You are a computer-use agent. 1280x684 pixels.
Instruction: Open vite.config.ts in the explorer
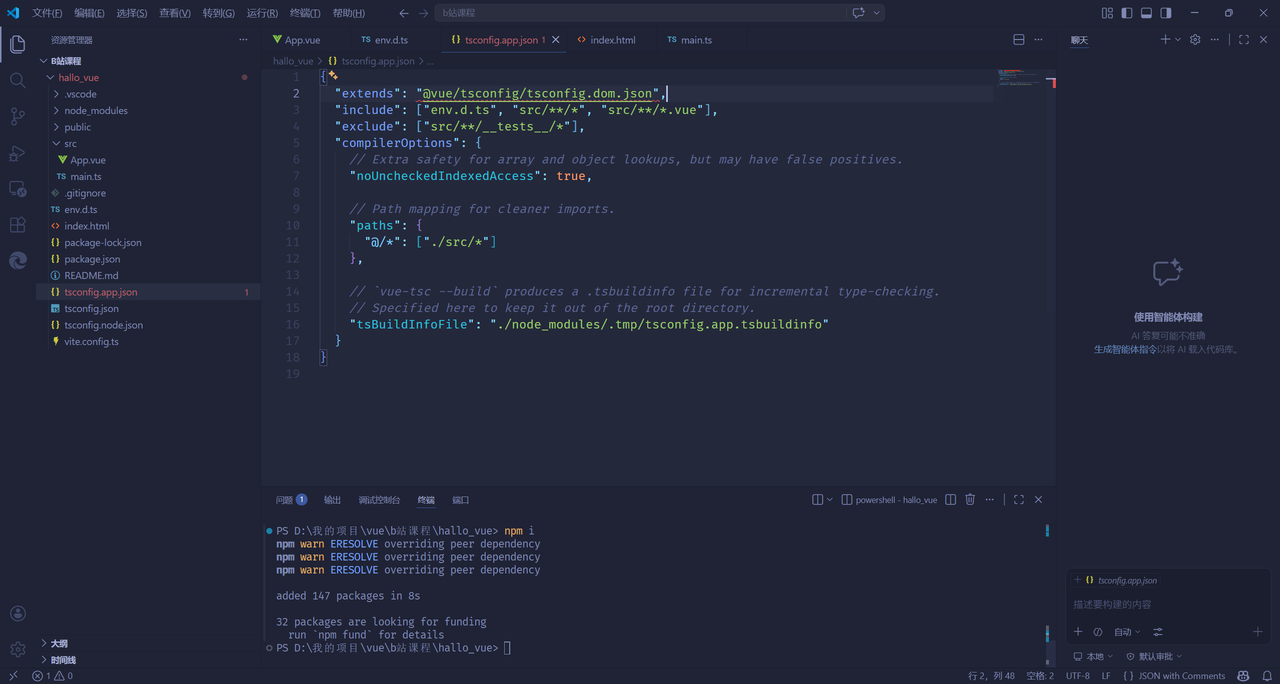[91, 342]
